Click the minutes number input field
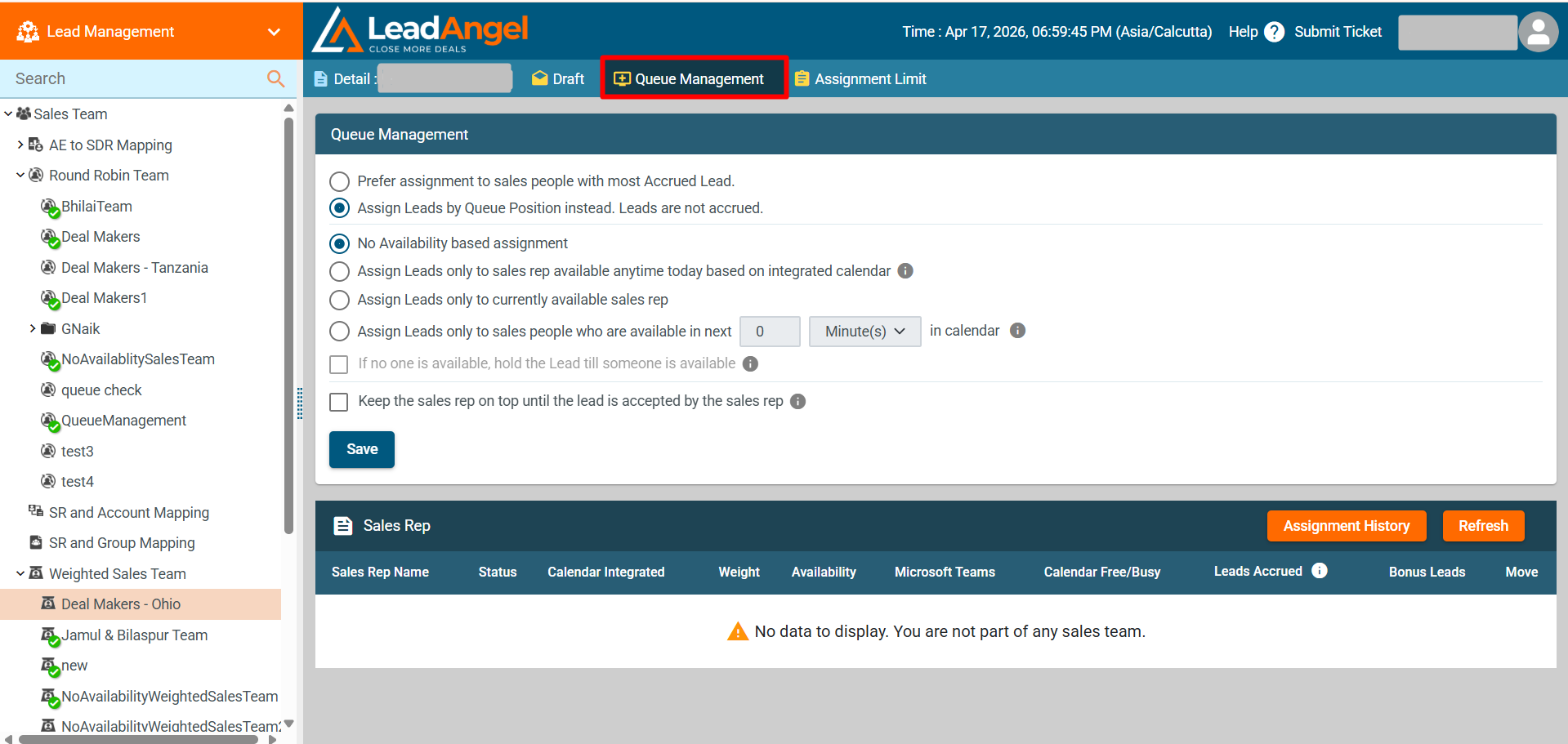 coord(770,332)
